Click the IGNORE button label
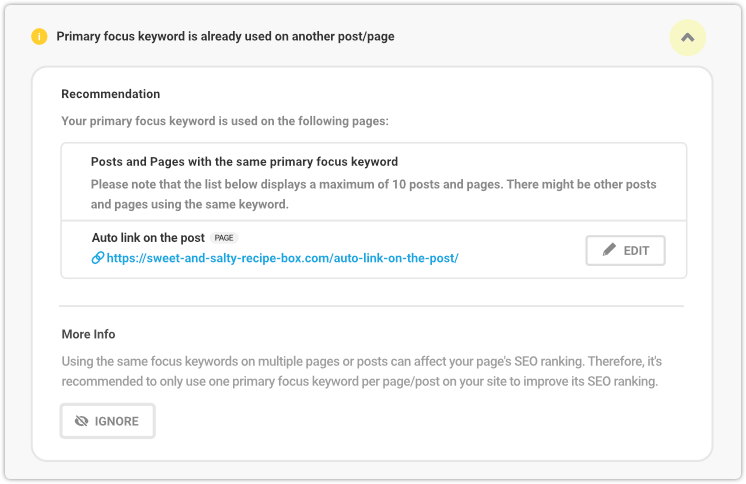 (117, 421)
